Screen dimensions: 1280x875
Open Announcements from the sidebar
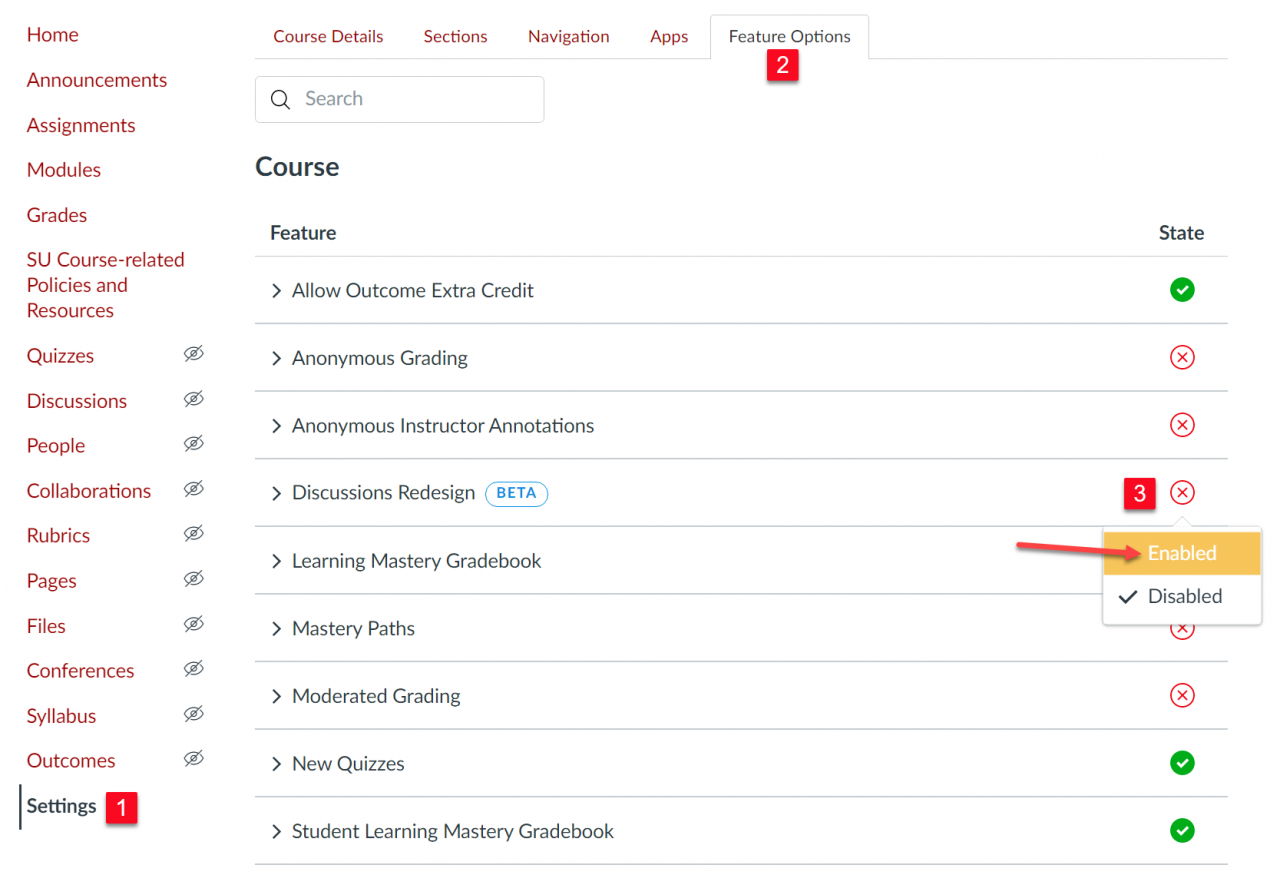click(96, 80)
